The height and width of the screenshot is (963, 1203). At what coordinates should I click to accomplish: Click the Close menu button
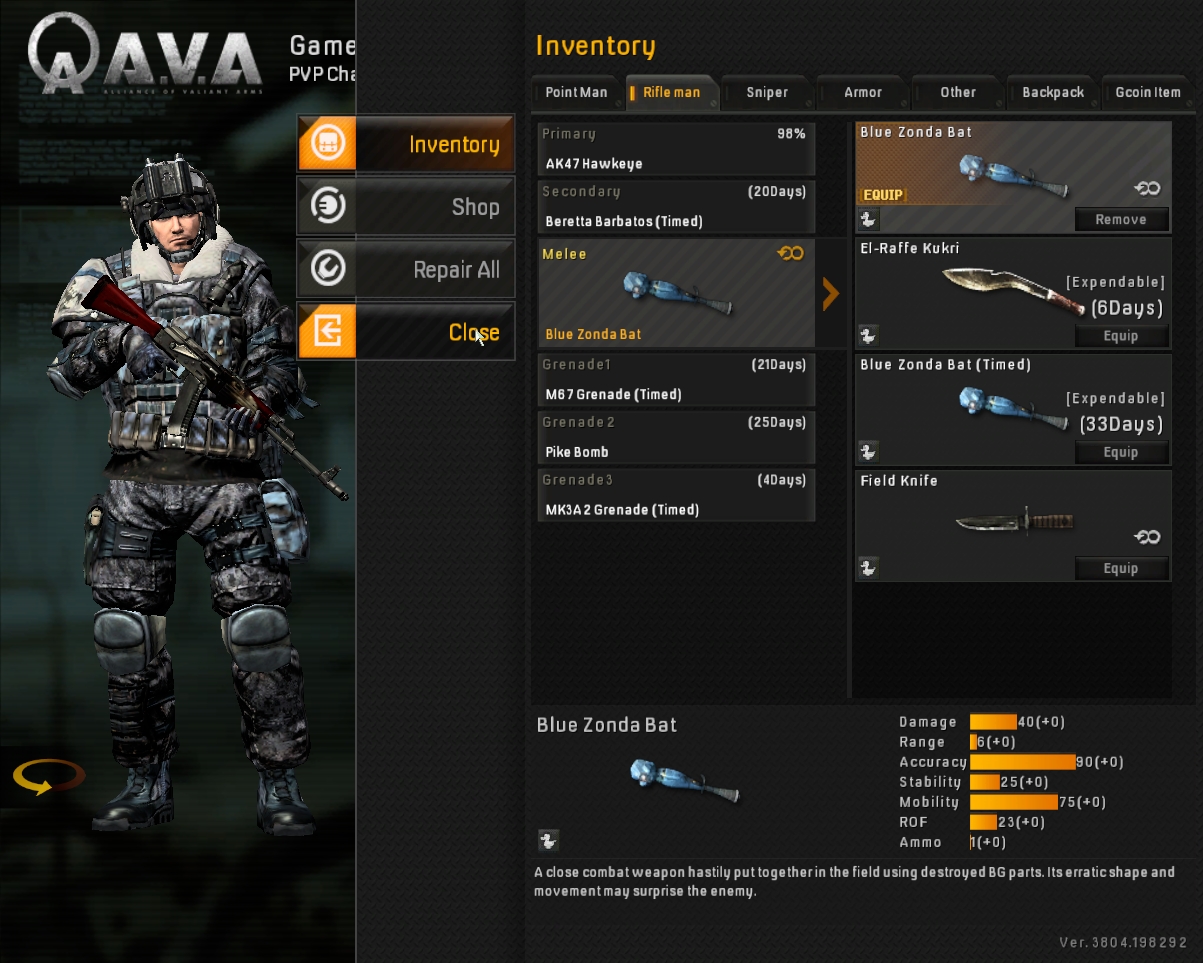coord(406,332)
